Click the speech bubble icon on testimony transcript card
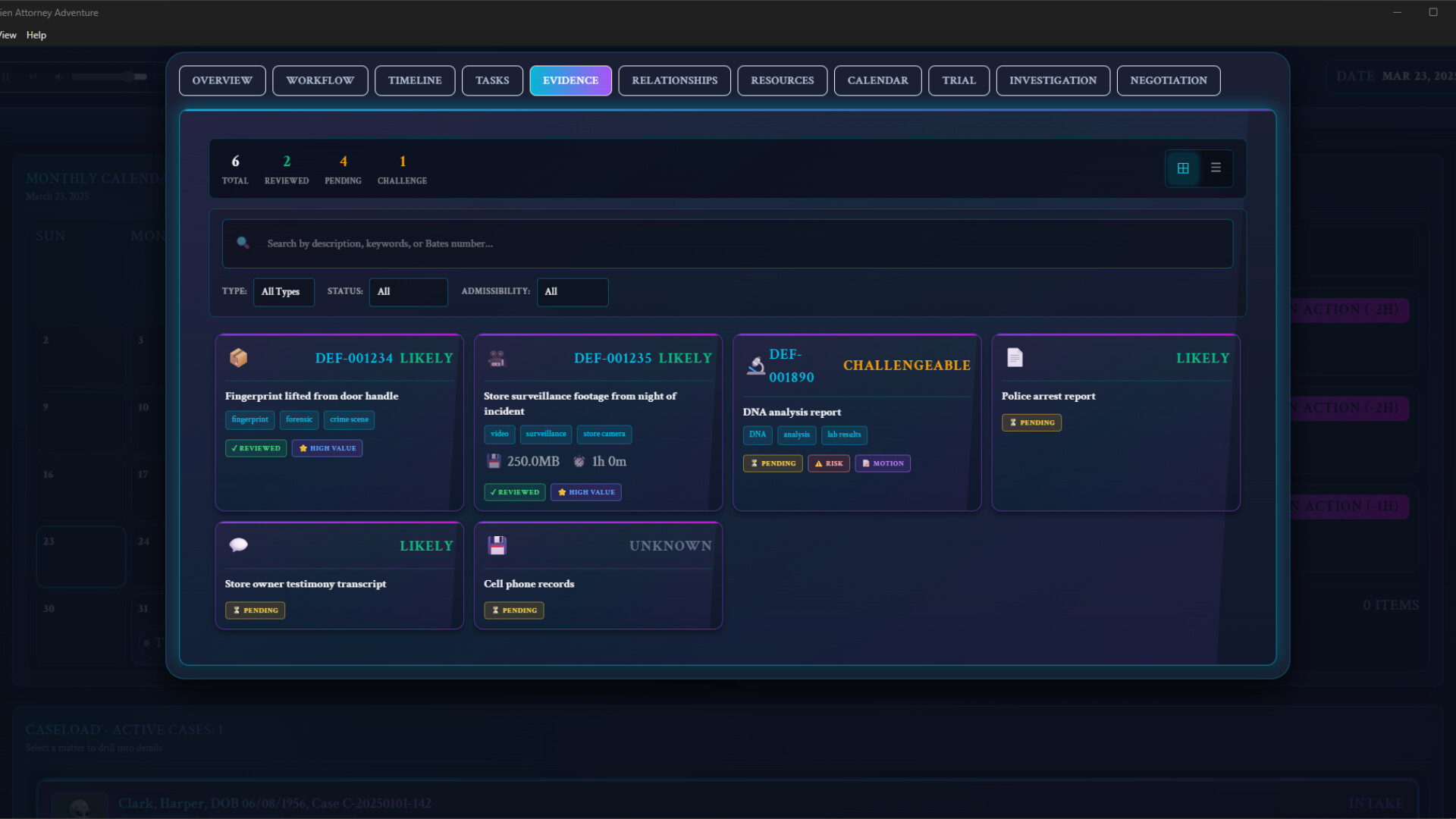 [238, 544]
